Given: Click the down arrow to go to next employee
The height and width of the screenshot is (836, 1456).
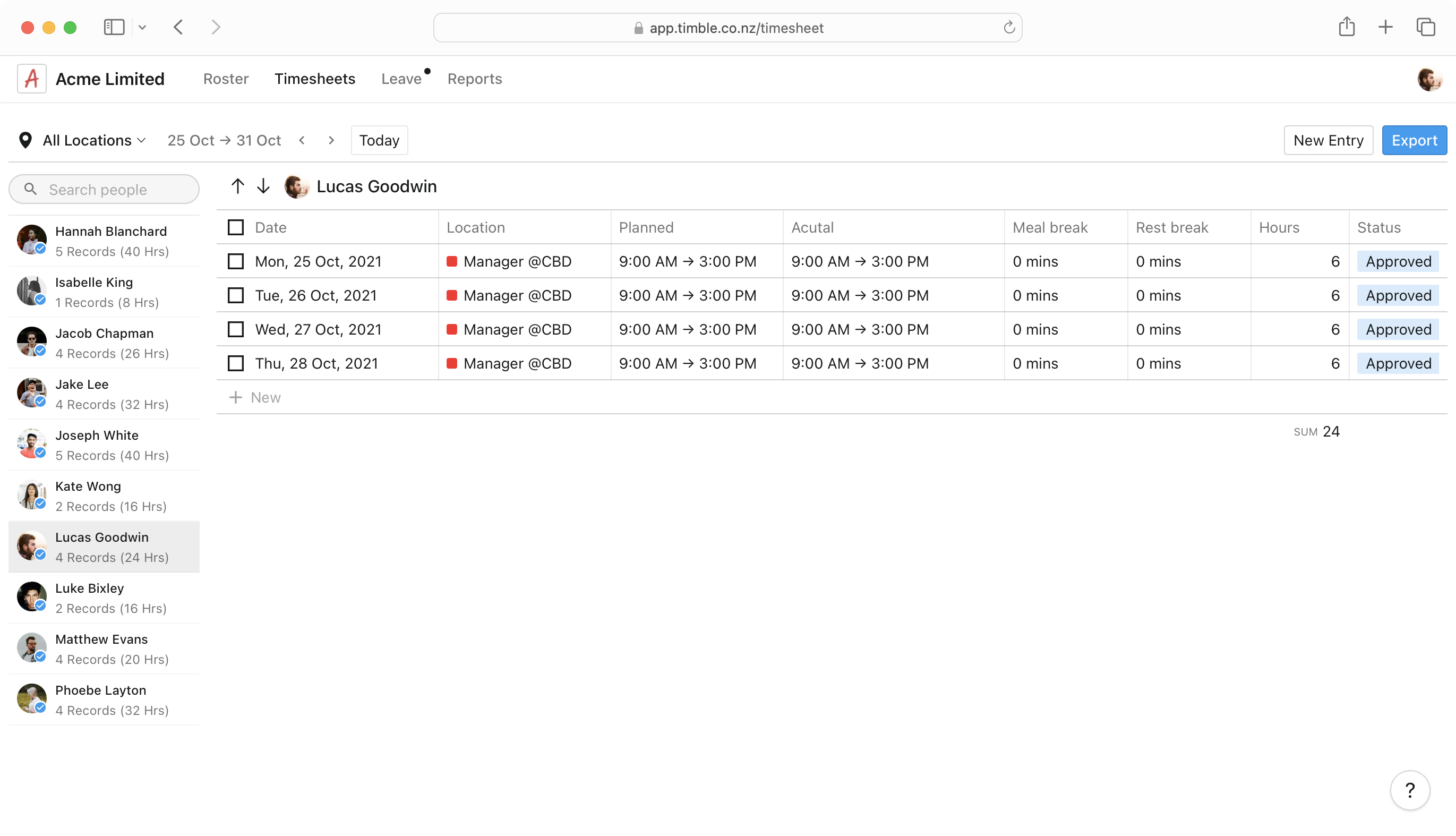Looking at the screenshot, I should [x=263, y=186].
